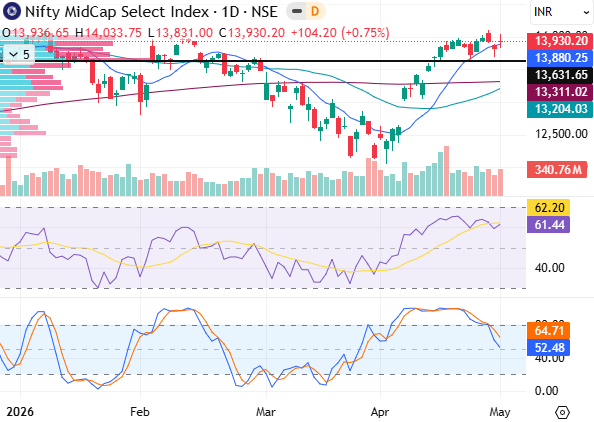
Task: Open the INR currency dropdown
Action: pos(561,12)
